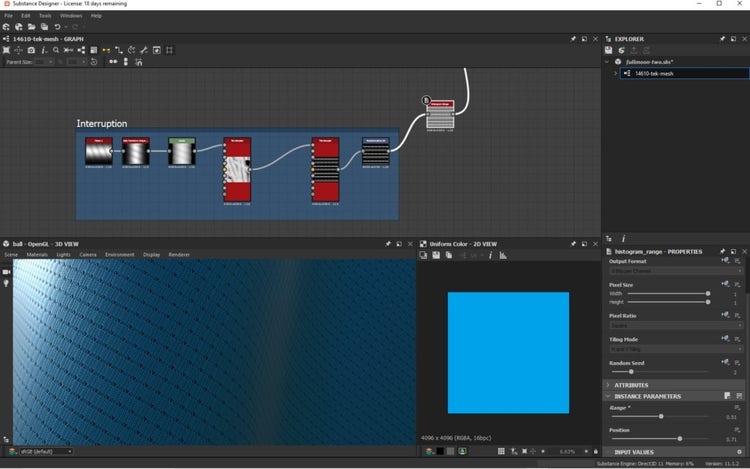Adjust the Range slider
This screenshot has width=750, height=469.
point(660,416)
